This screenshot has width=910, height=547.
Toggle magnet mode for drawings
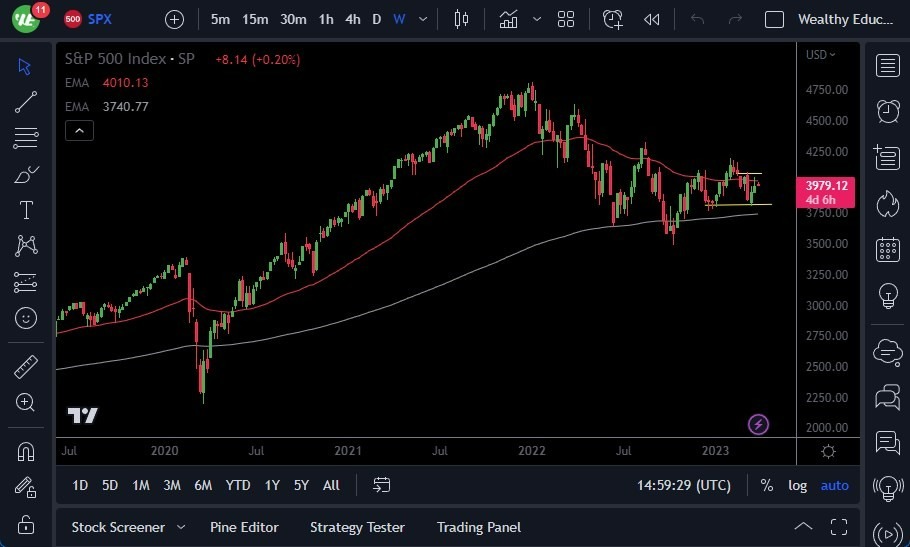[x=26, y=451]
